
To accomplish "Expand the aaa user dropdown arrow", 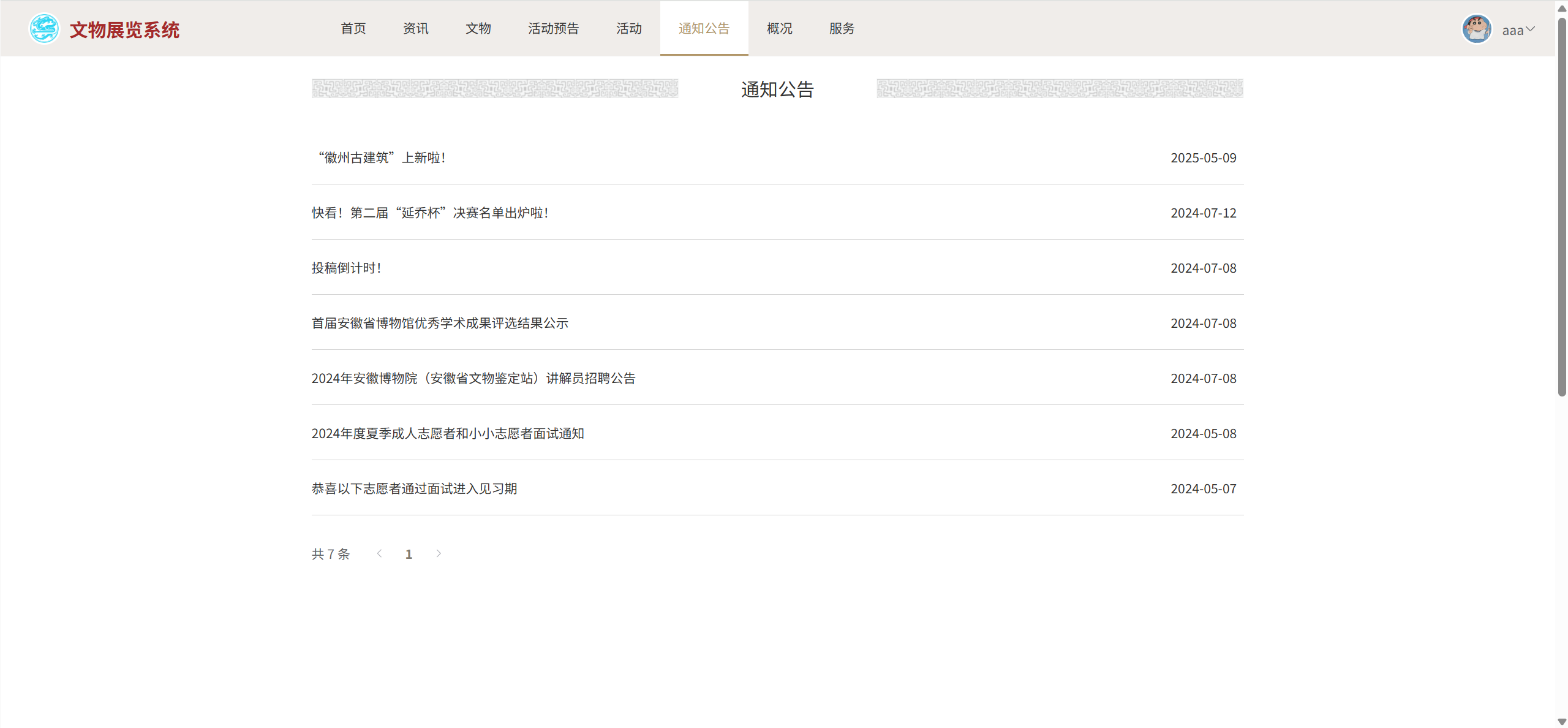I will tap(1530, 29).
